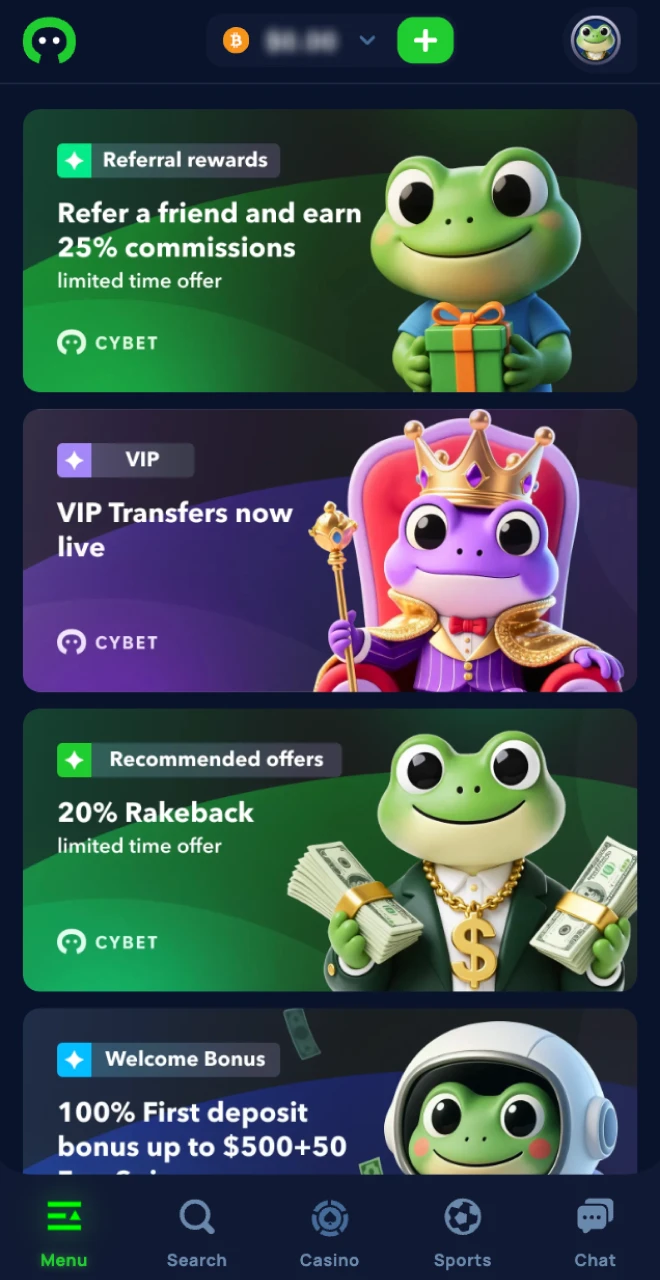Click the Bitcoin currency icon
Image resolution: width=660 pixels, height=1280 pixels.
(x=236, y=41)
